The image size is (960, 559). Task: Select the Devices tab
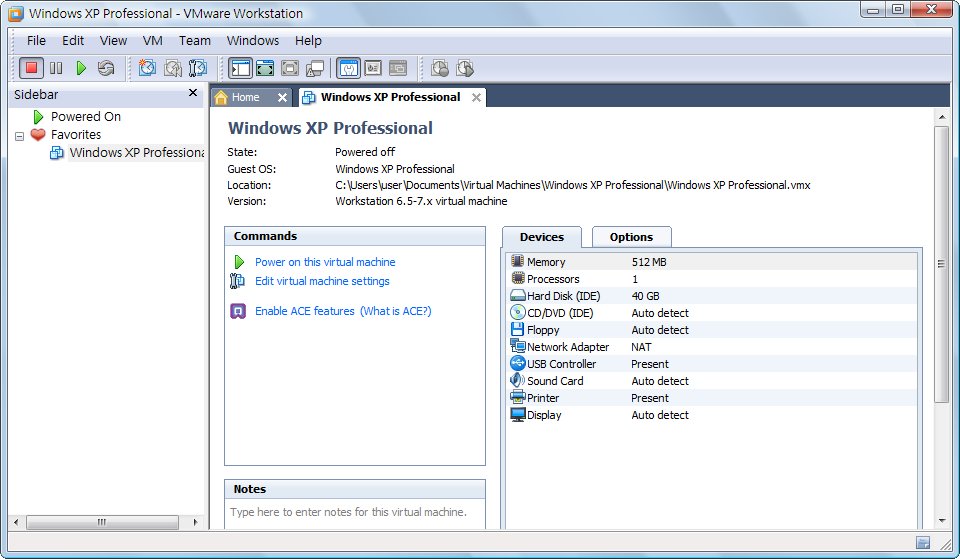[x=542, y=237]
